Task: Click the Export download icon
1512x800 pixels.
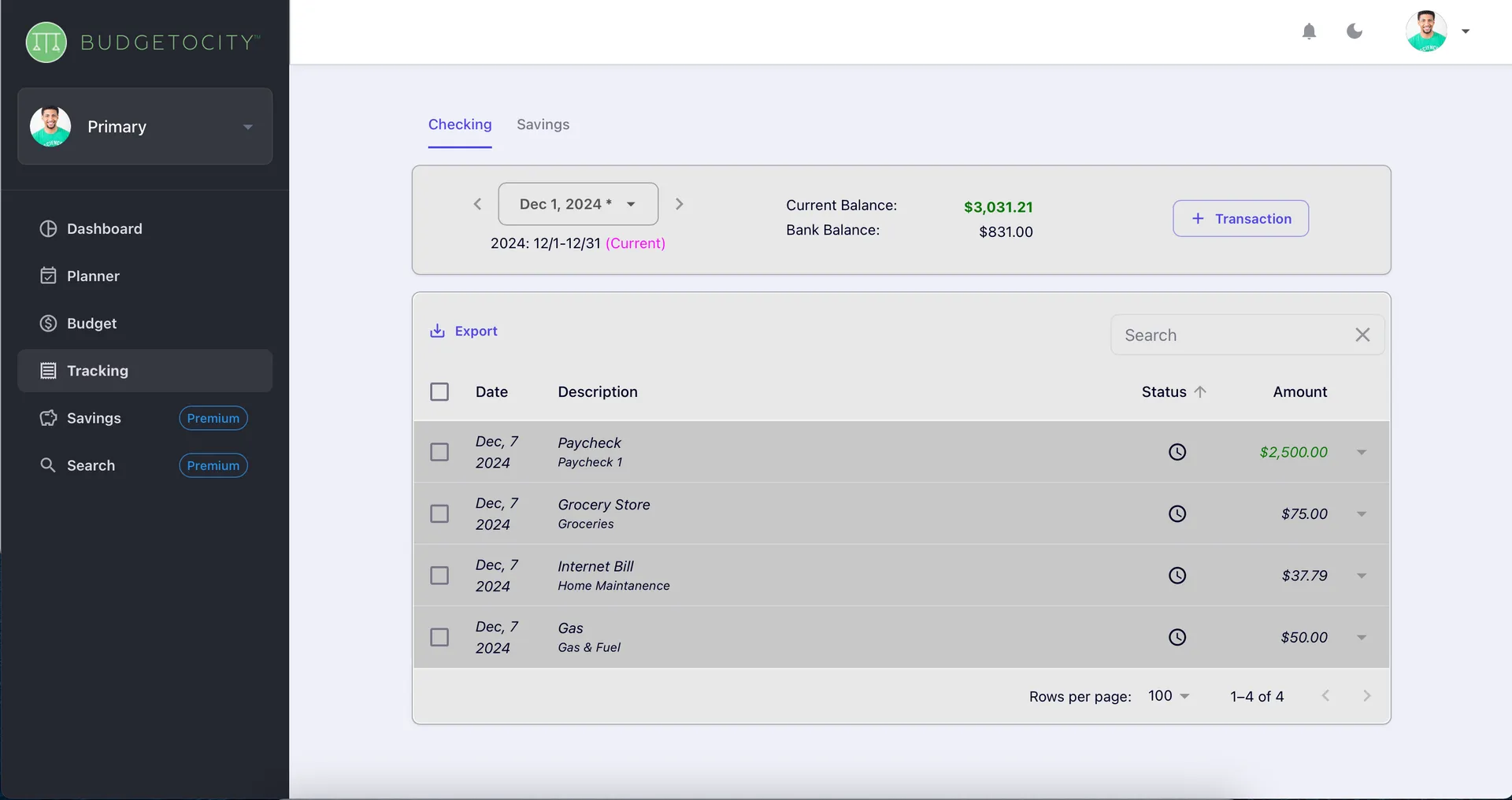Action: tap(437, 331)
